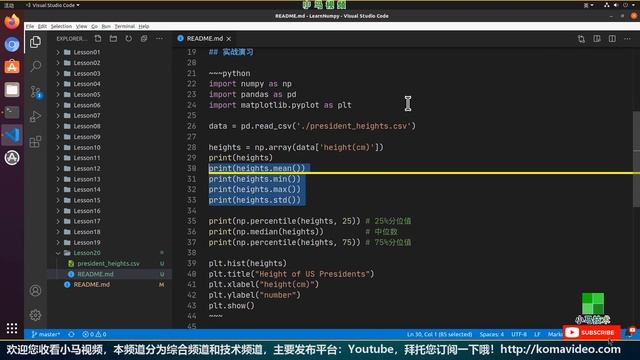
Task: Select the README.md editor tab
Action: [204, 39]
